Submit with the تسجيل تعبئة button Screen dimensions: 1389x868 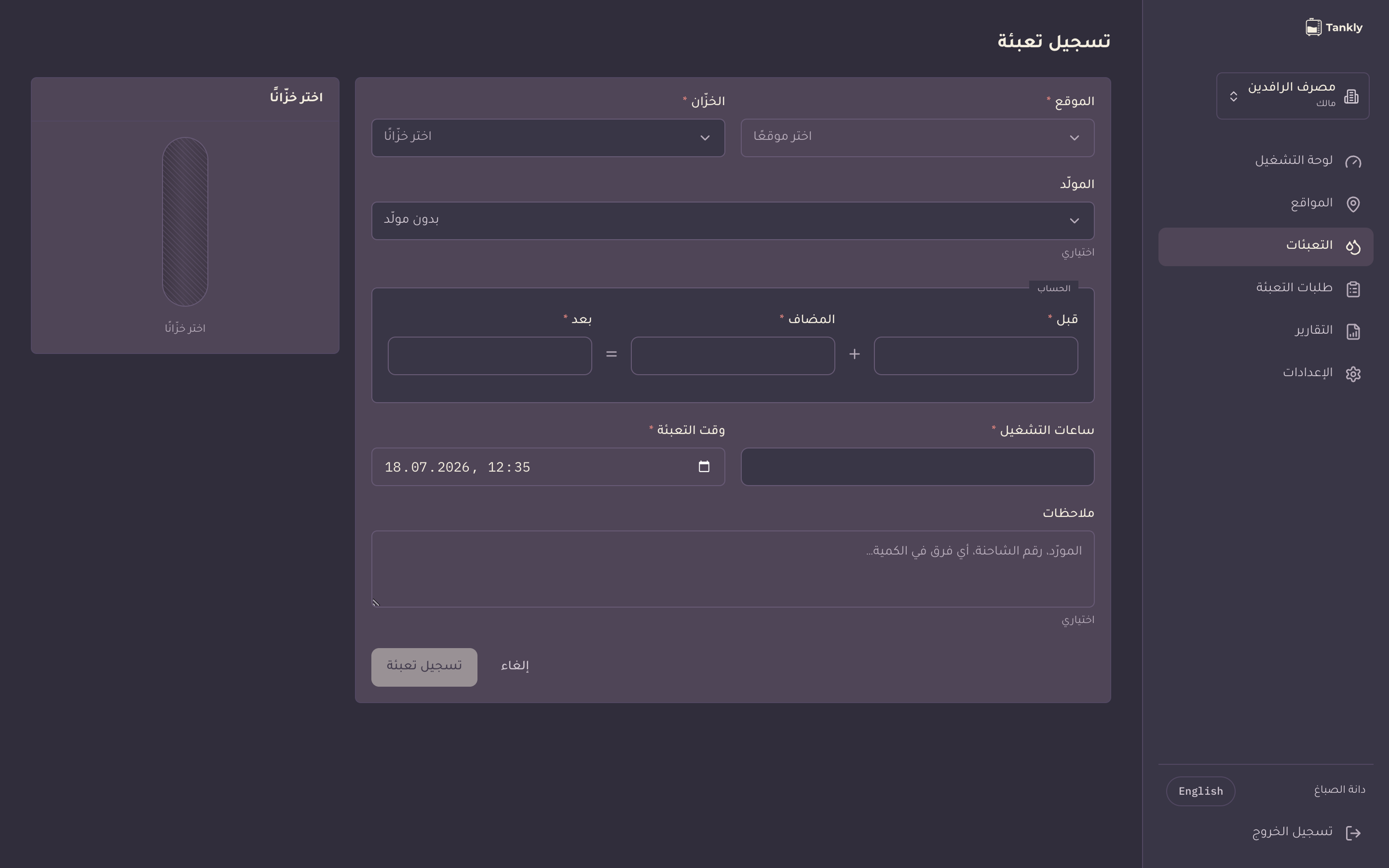[424, 667]
